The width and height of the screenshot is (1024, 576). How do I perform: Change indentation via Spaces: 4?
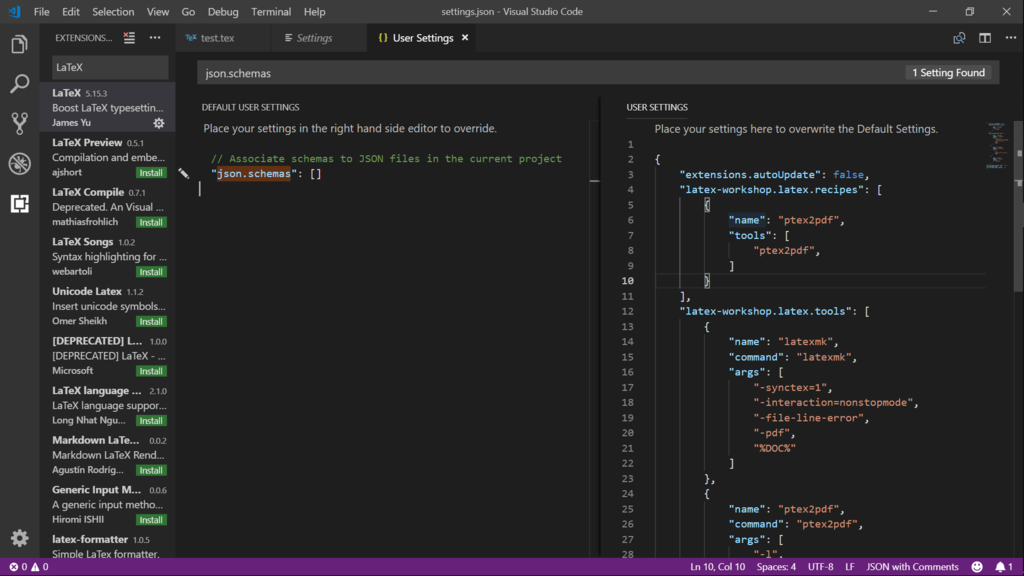coord(776,567)
